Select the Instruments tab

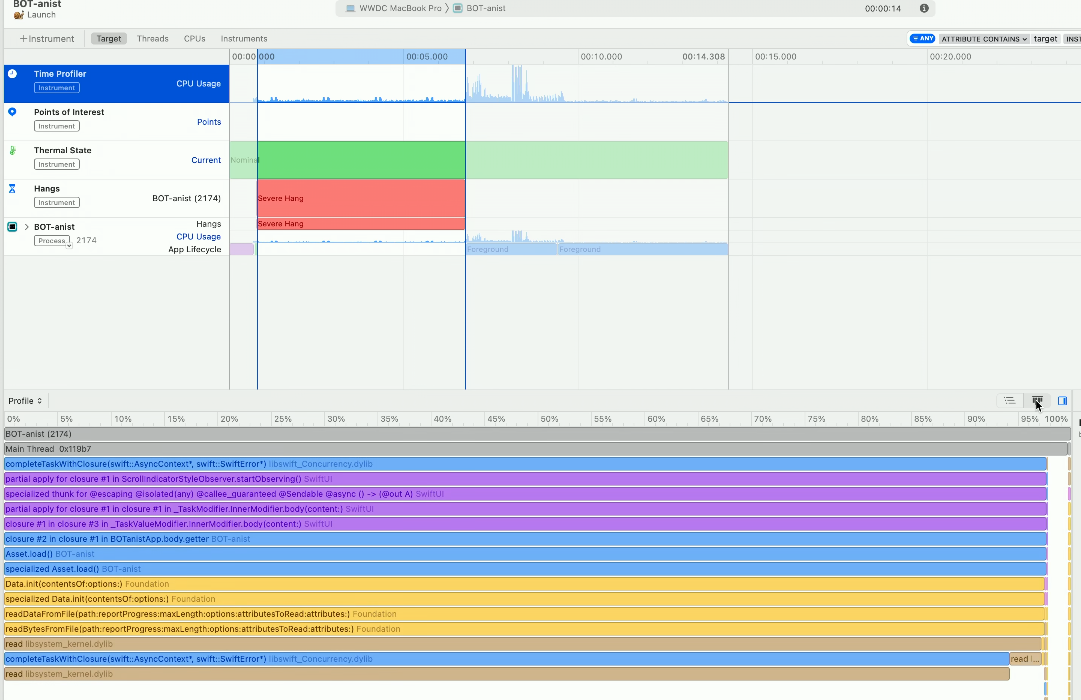click(244, 39)
